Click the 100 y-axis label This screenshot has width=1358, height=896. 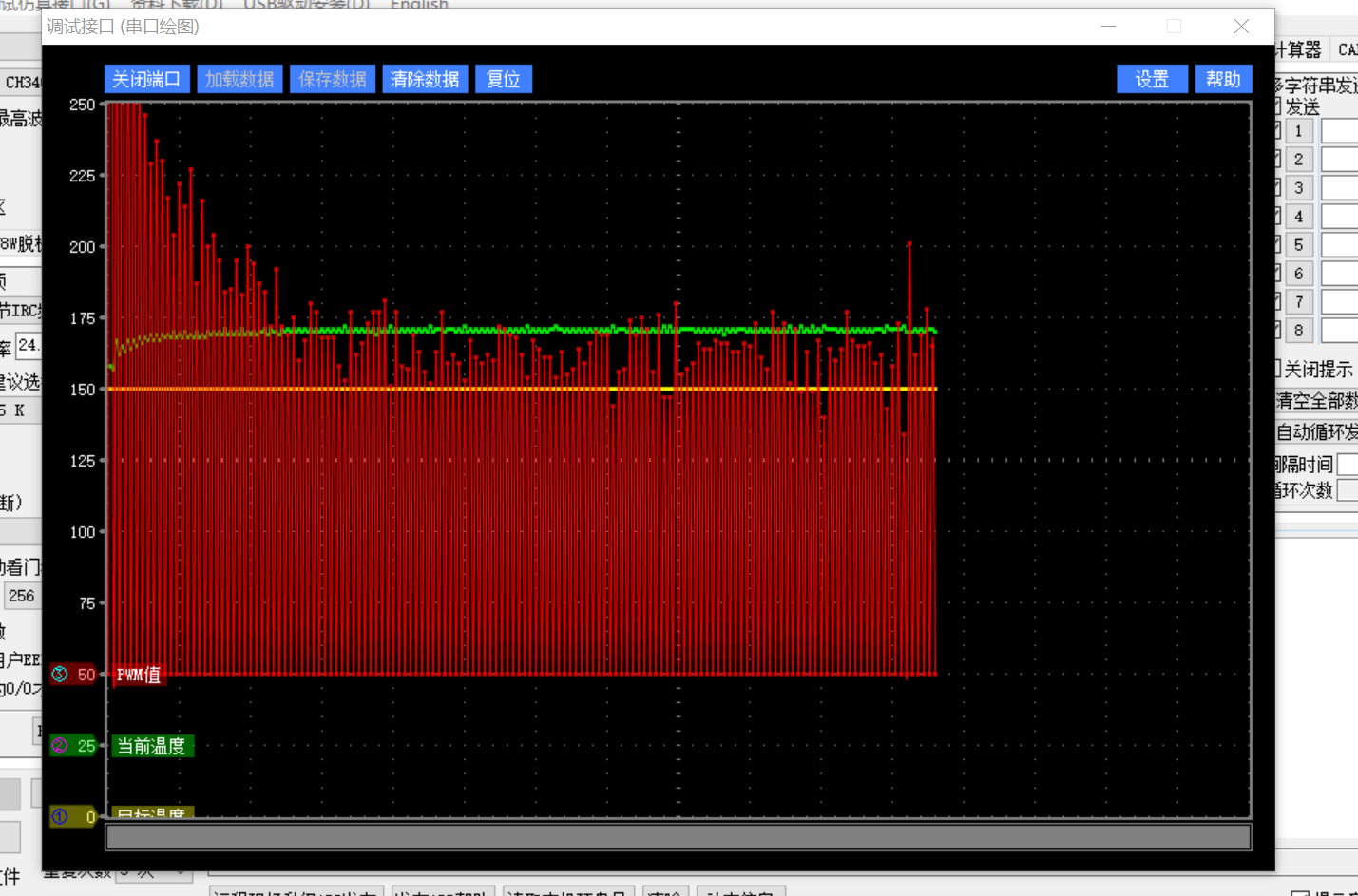click(x=83, y=532)
